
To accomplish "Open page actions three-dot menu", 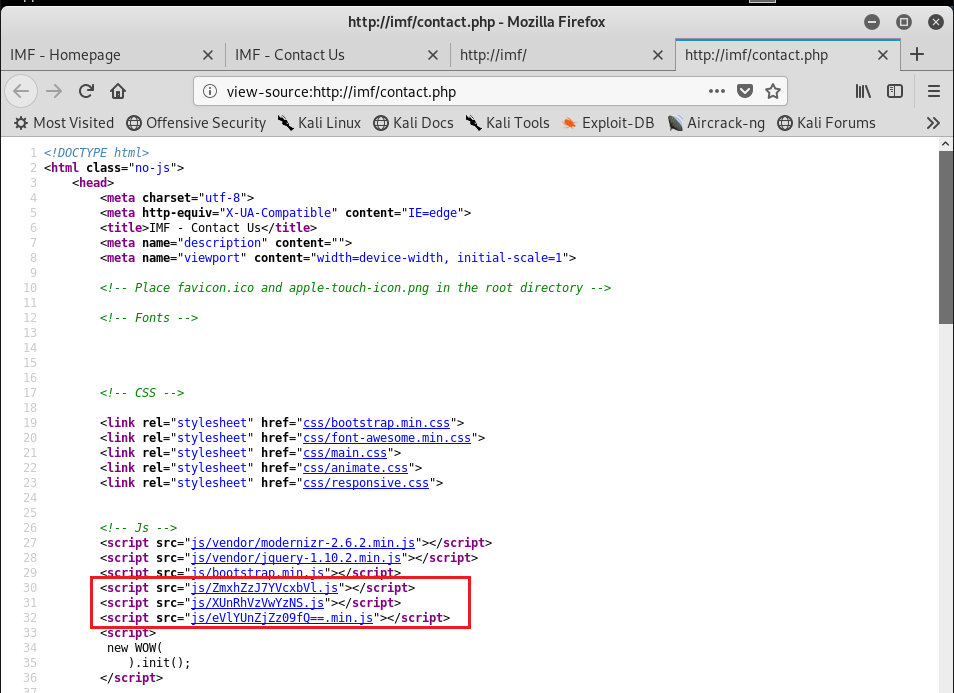I will pyautogui.click(x=717, y=91).
